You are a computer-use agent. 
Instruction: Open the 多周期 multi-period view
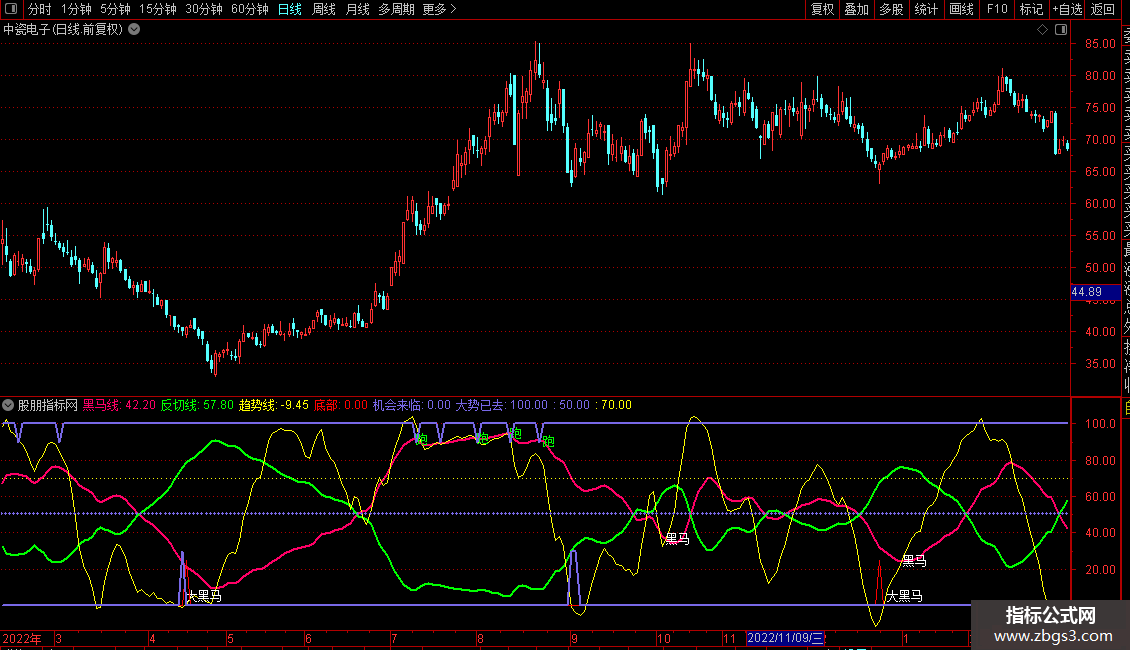click(x=396, y=9)
